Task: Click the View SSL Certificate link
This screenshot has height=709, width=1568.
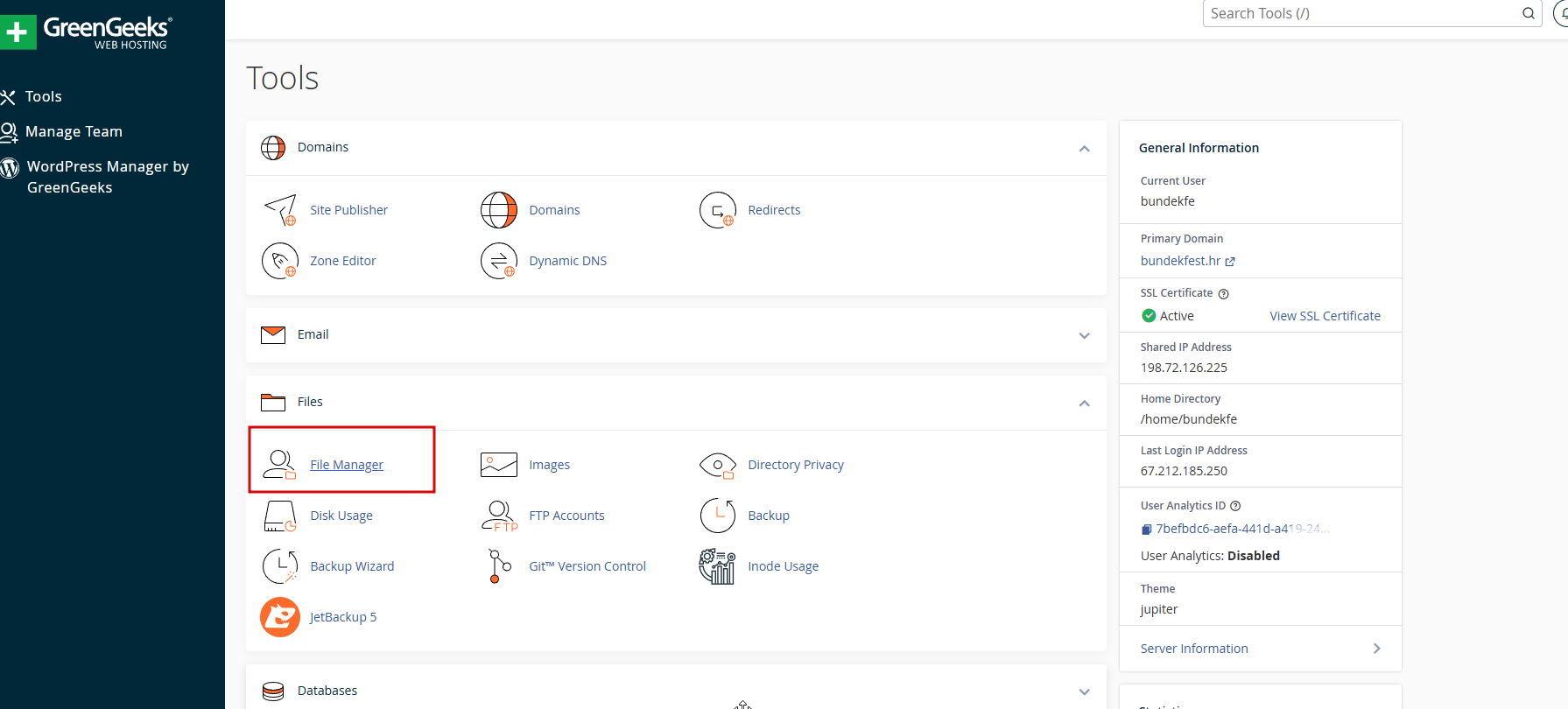Action: pyautogui.click(x=1325, y=316)
